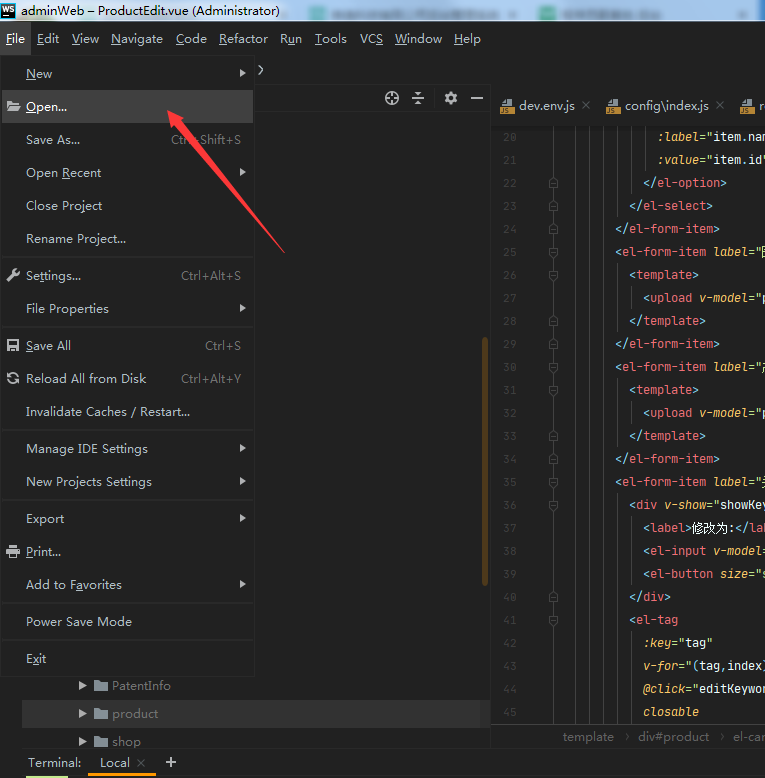Close the dev.env.js editor tab

tap(586, 105)
